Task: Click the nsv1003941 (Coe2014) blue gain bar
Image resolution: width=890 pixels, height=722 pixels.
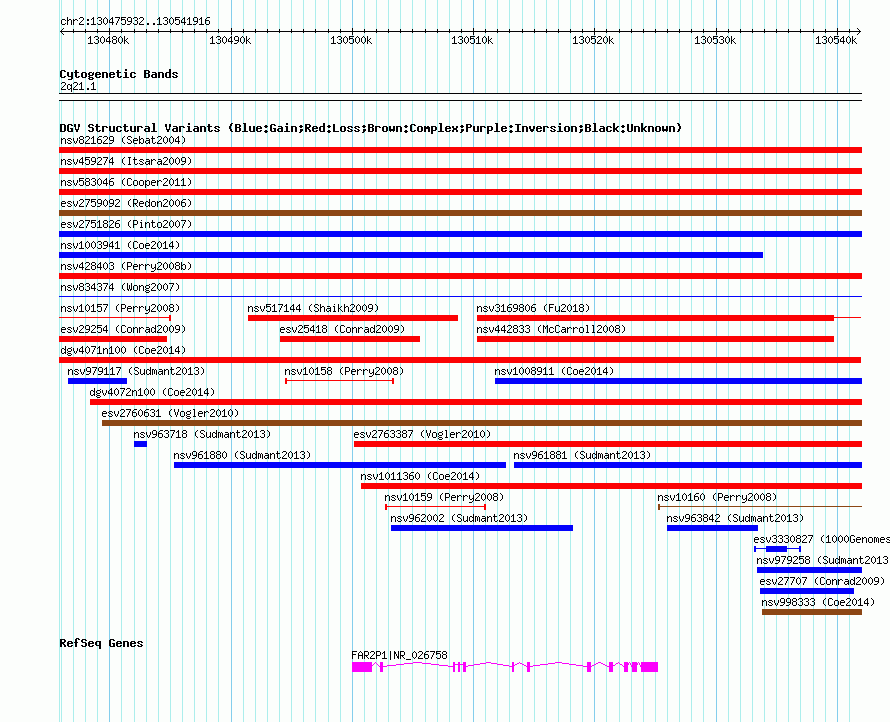Action: pyautogui.click(x=411, y=255)
